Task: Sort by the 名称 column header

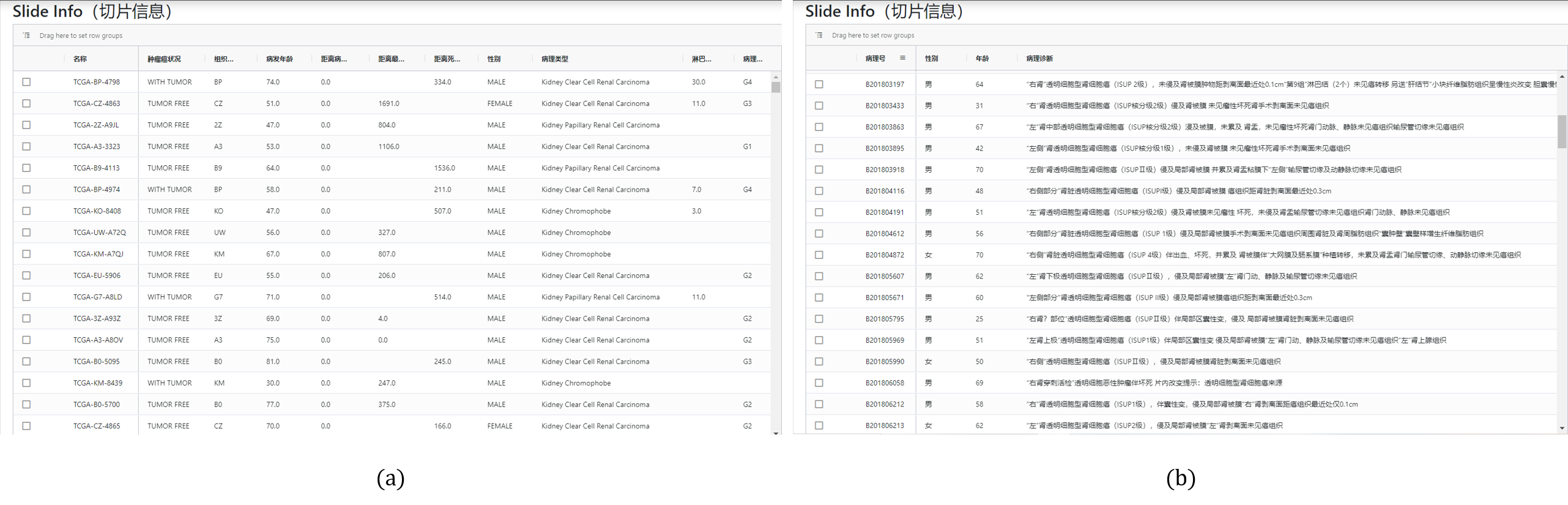Action: 80,59
